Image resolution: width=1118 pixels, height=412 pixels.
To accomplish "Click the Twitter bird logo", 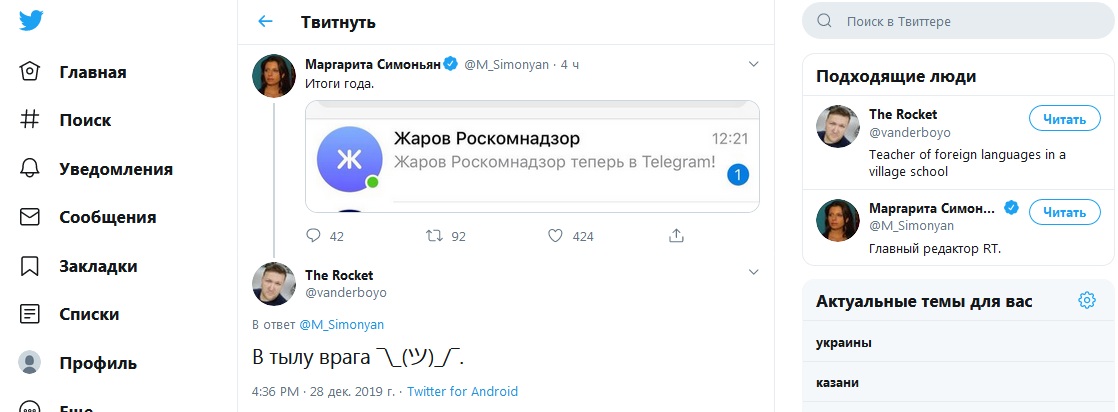I will pyautogui.click(x=30, y=20).
